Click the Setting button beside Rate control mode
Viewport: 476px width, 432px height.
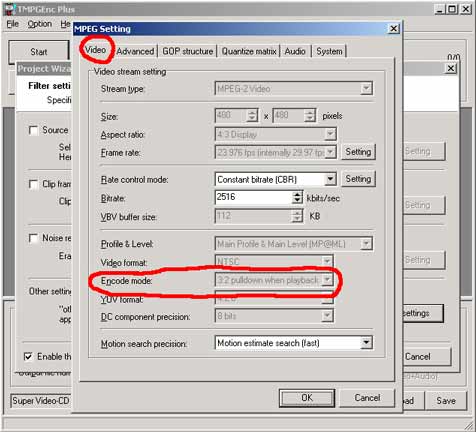click(358, 179)
